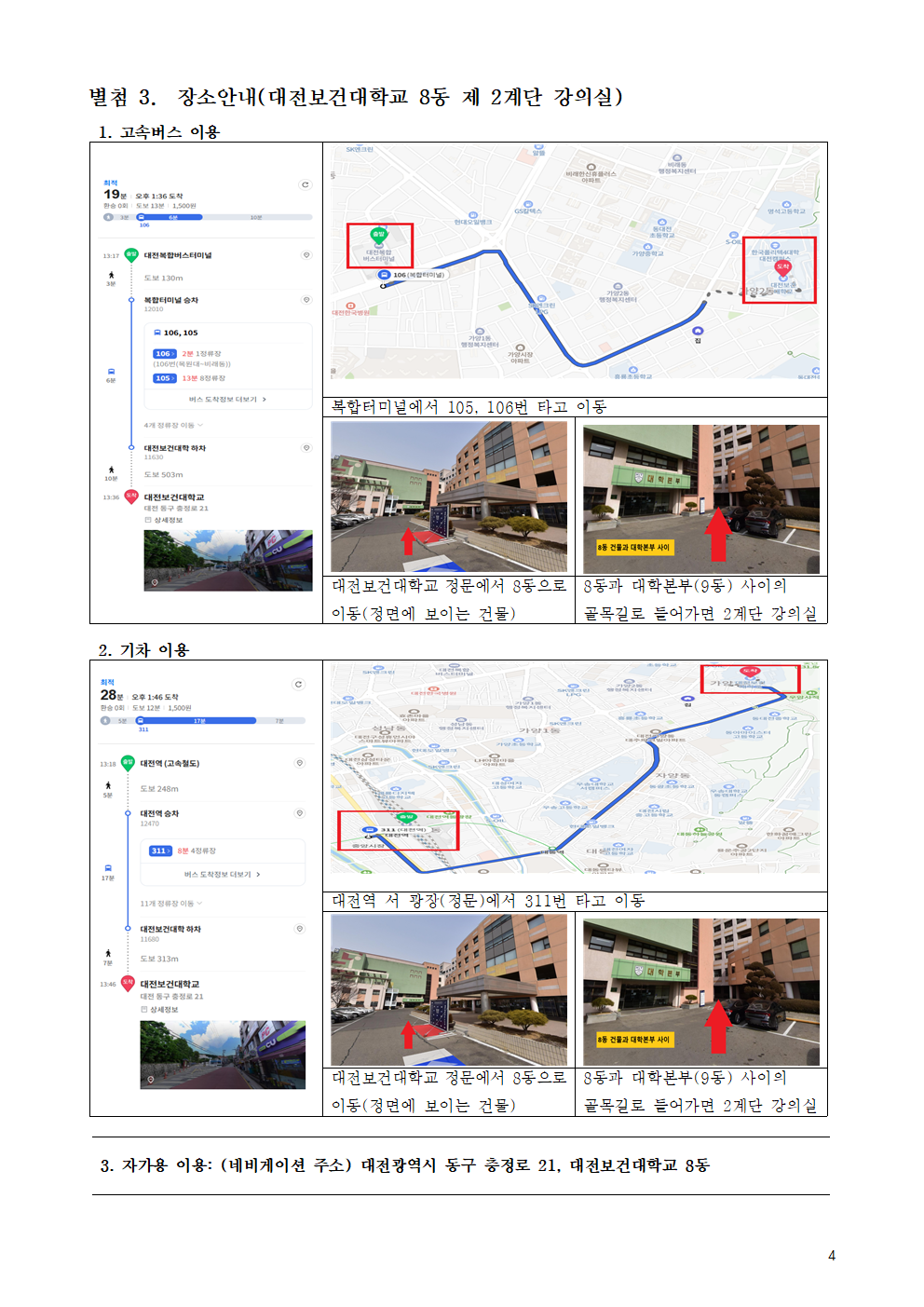Click caption 복합터미널에서 105, 106번 타고 이동
The image size is (924, 1307).
point(469,407)
